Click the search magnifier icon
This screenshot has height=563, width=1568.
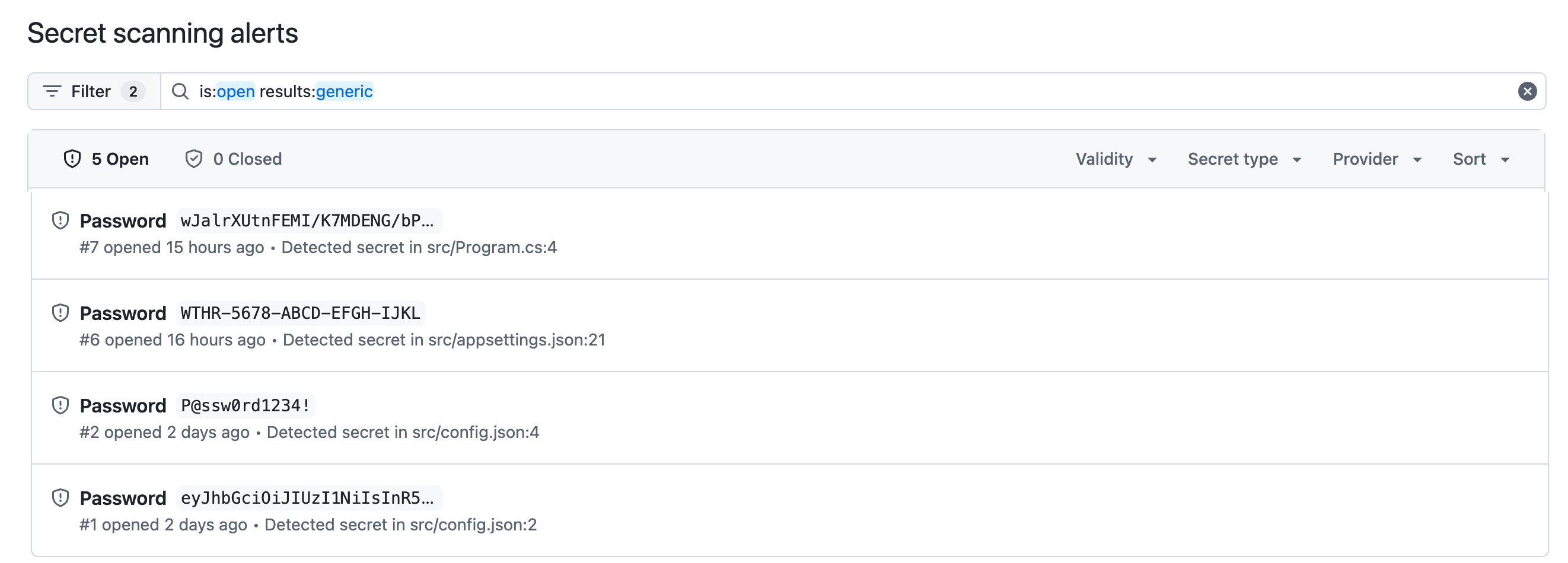tap(180, 91)
